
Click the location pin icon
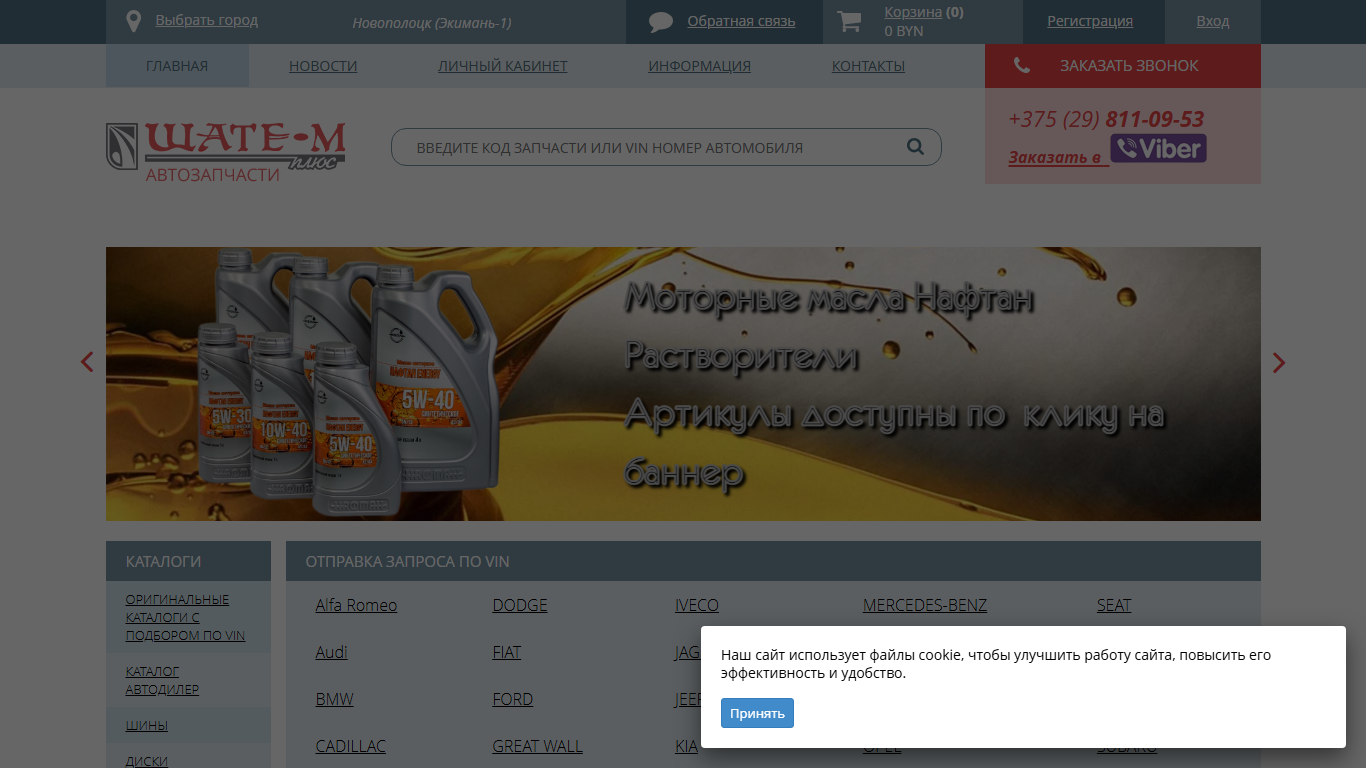(x=134, y=21)
